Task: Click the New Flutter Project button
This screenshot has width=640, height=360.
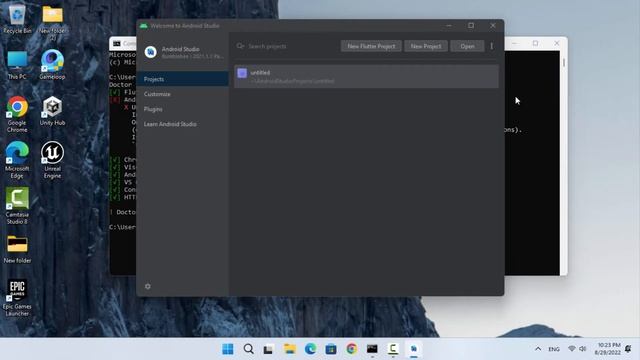Action: [x=371, y=46]
